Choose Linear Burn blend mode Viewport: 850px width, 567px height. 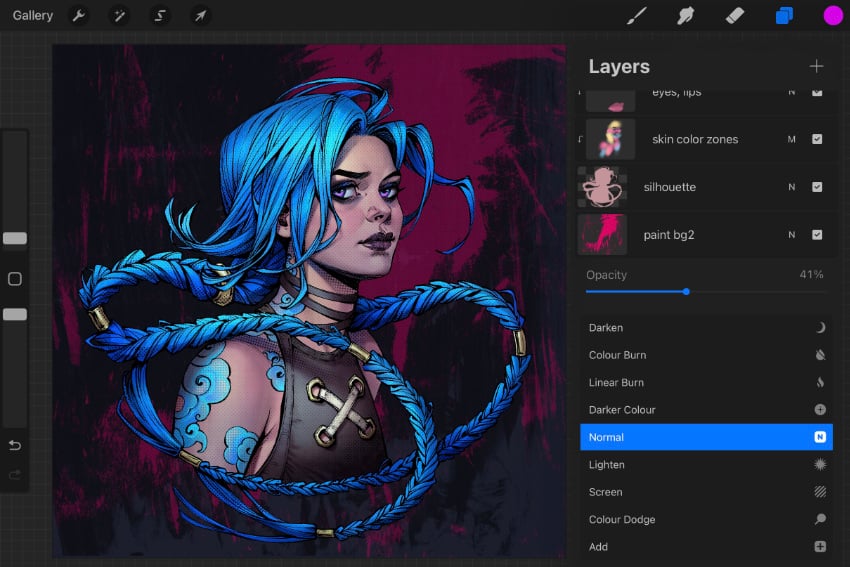tap(706, 382)
